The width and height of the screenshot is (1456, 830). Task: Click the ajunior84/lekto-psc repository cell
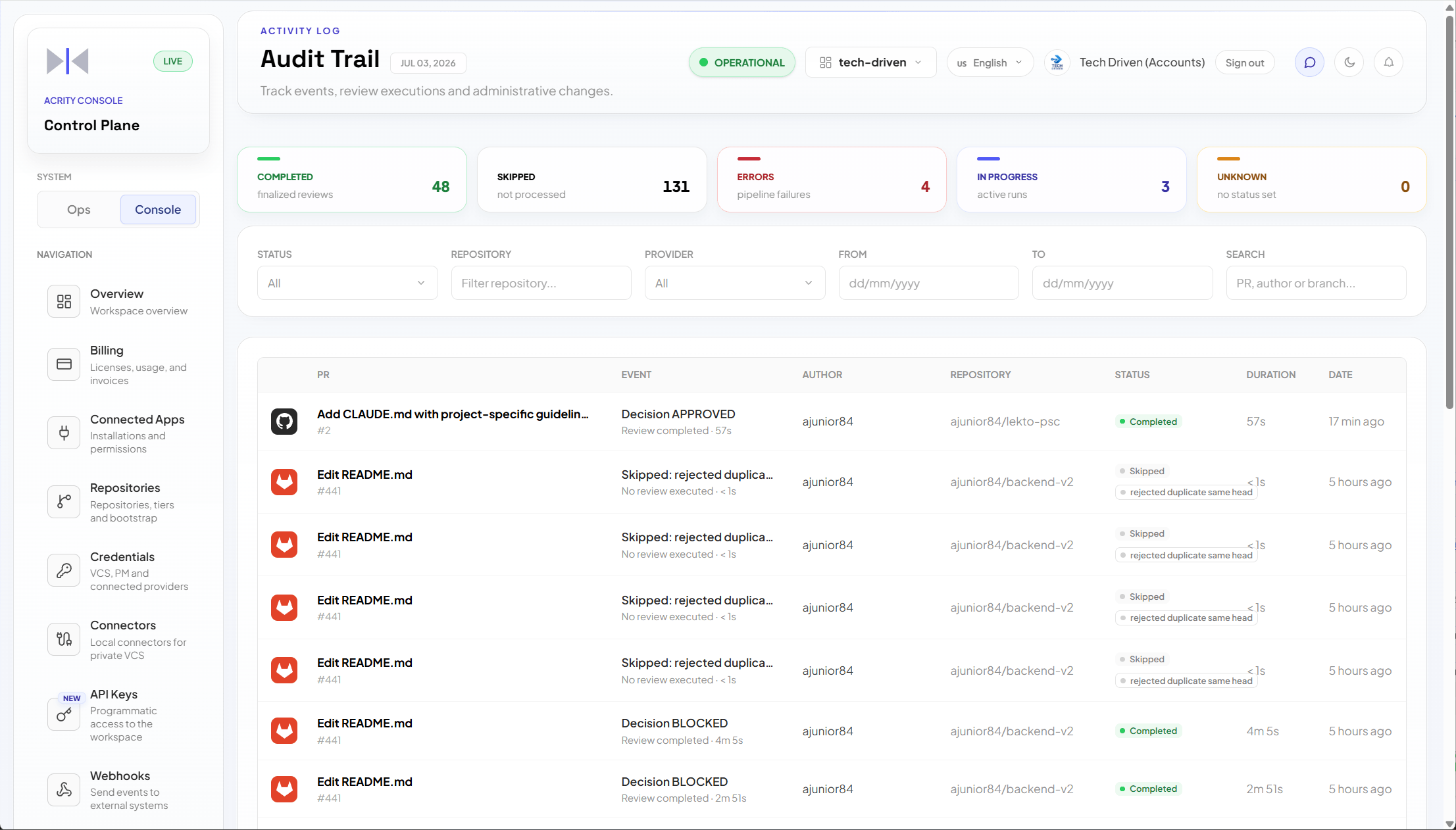tap(1005, 422)
